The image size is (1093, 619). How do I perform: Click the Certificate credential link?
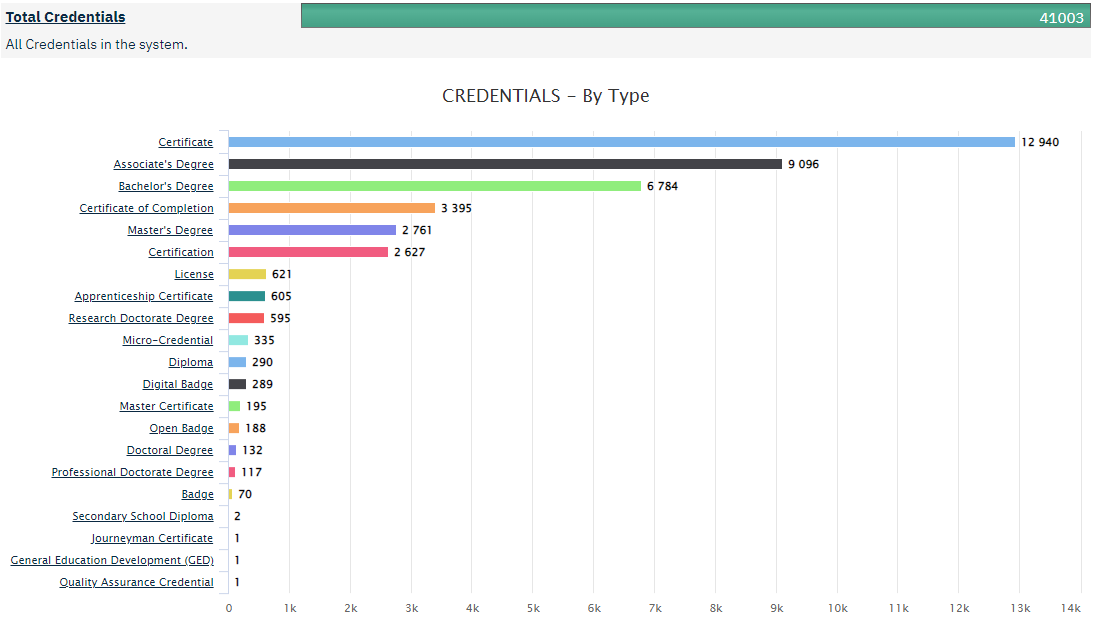coord(185,141)
